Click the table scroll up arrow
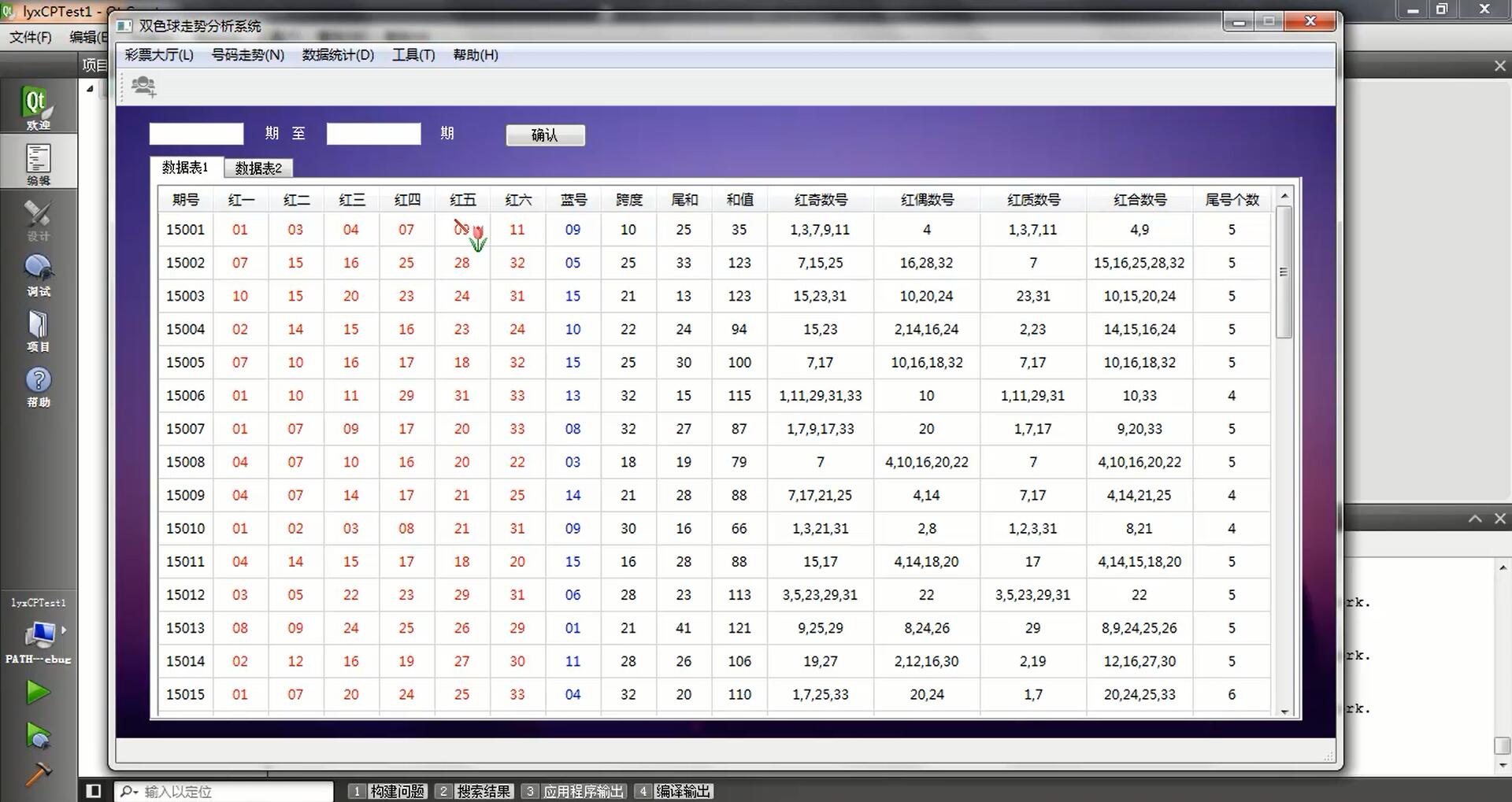 [x=1284, y=196]
